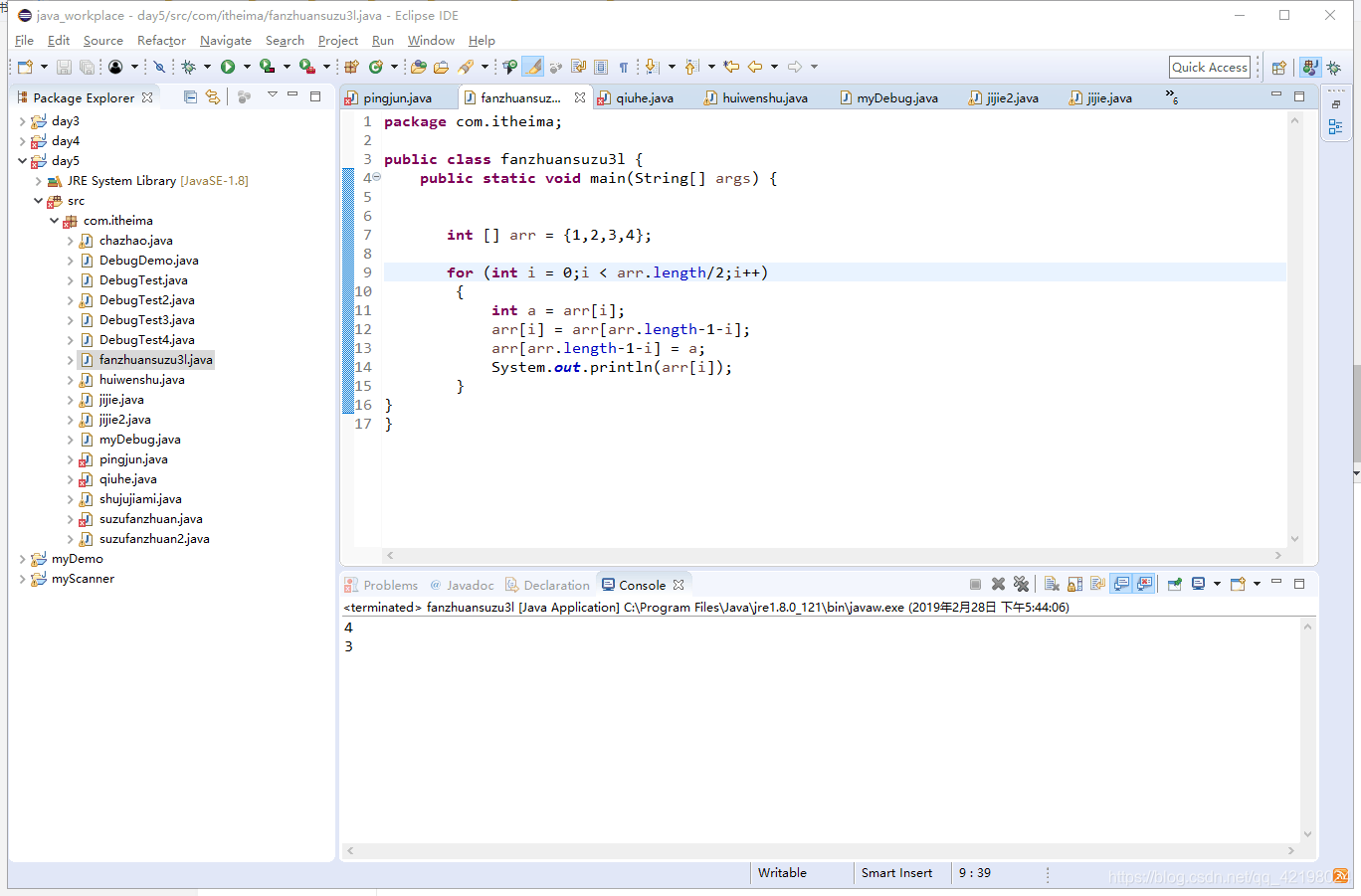Collapse the com.itheima package

[55, 220]
